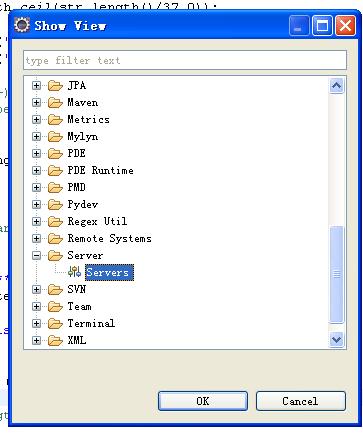Select the Team tree item

(79, 306)
